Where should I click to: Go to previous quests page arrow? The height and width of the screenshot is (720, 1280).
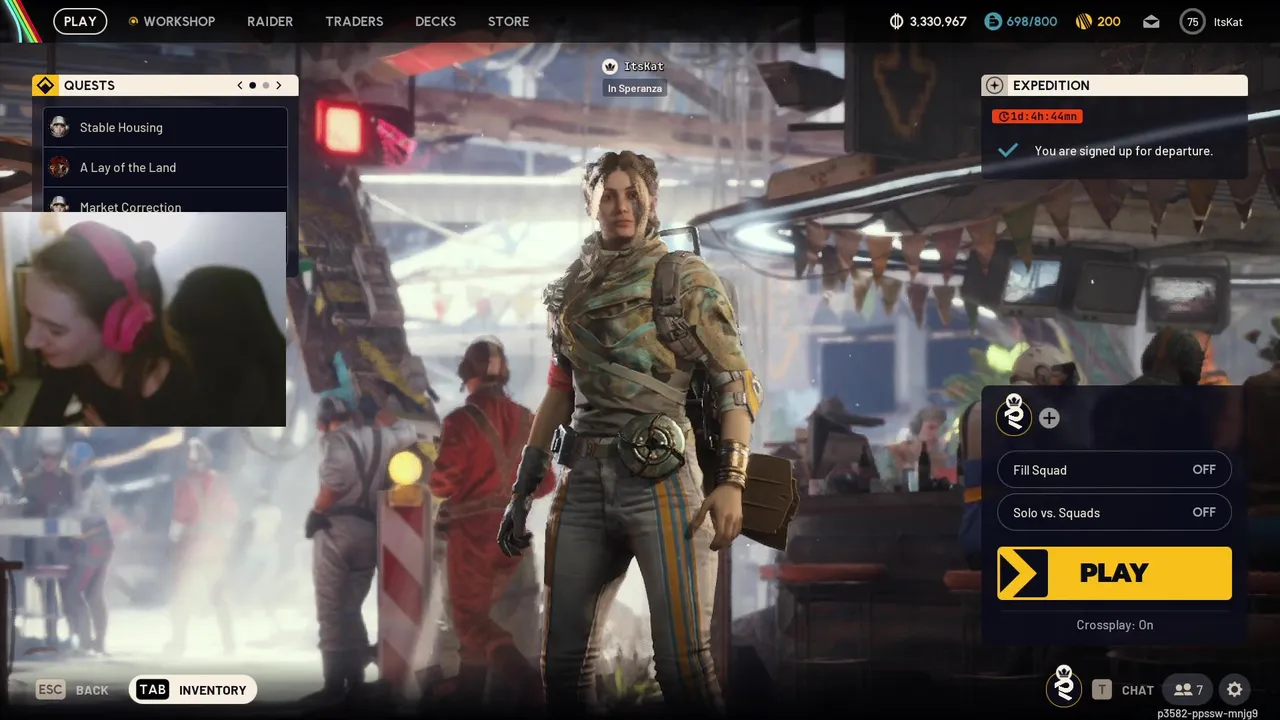[x=240, y=86]
